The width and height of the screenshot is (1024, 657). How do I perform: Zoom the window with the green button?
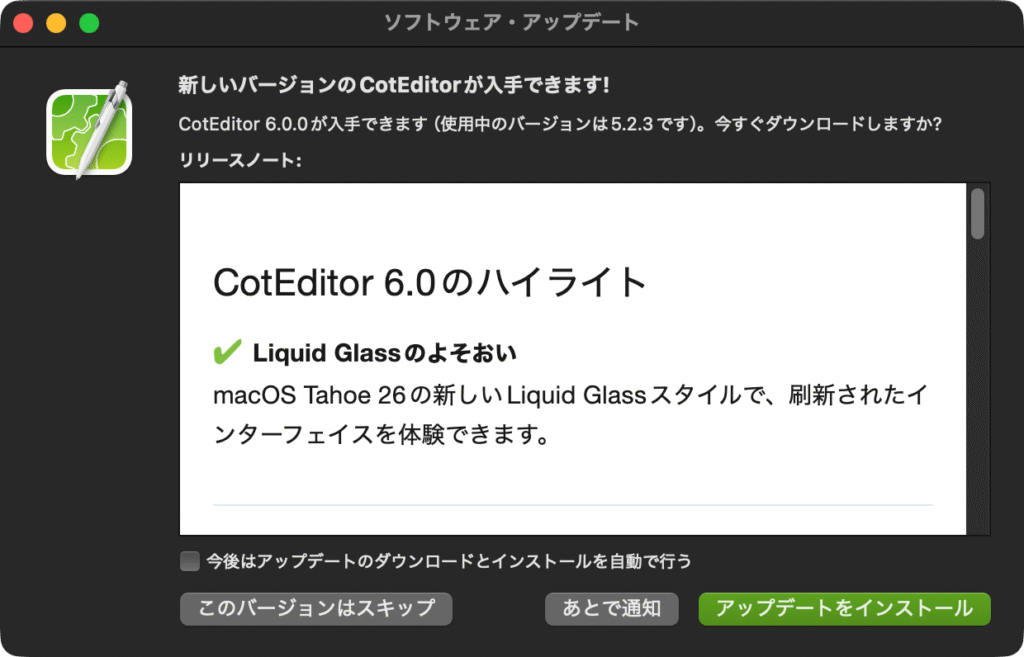pyautogui.click(x=89, y=23)
